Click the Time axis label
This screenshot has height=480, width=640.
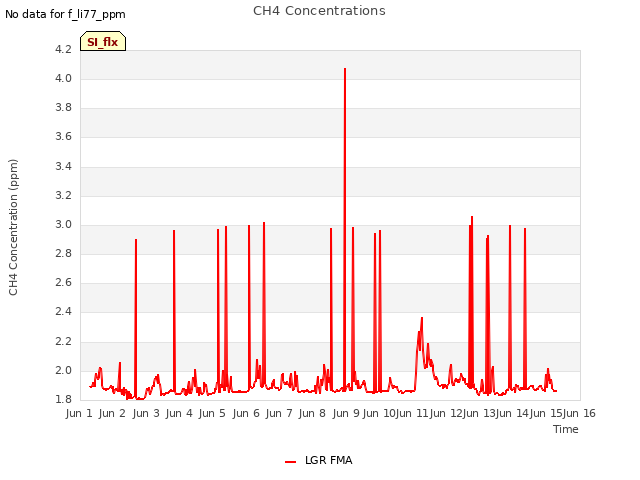[x=566, y=429]
